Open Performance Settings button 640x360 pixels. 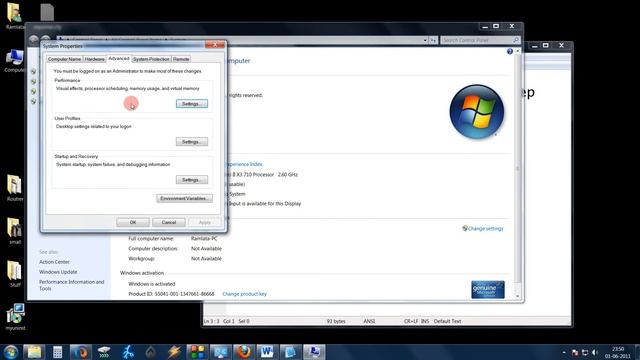point(192,104)
